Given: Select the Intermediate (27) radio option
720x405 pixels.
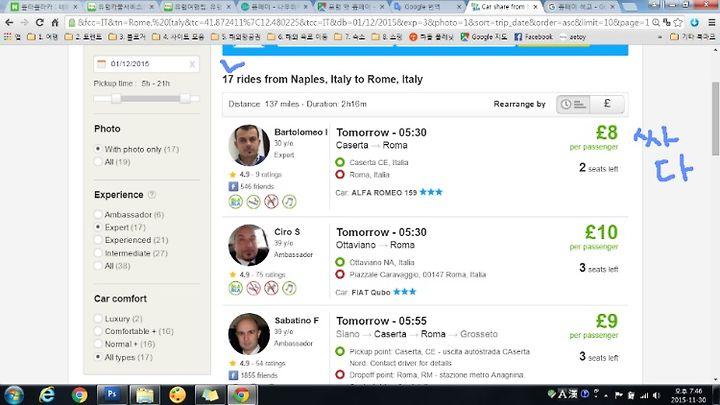Looking at the screenshot, I should click(x=98, y=253).
